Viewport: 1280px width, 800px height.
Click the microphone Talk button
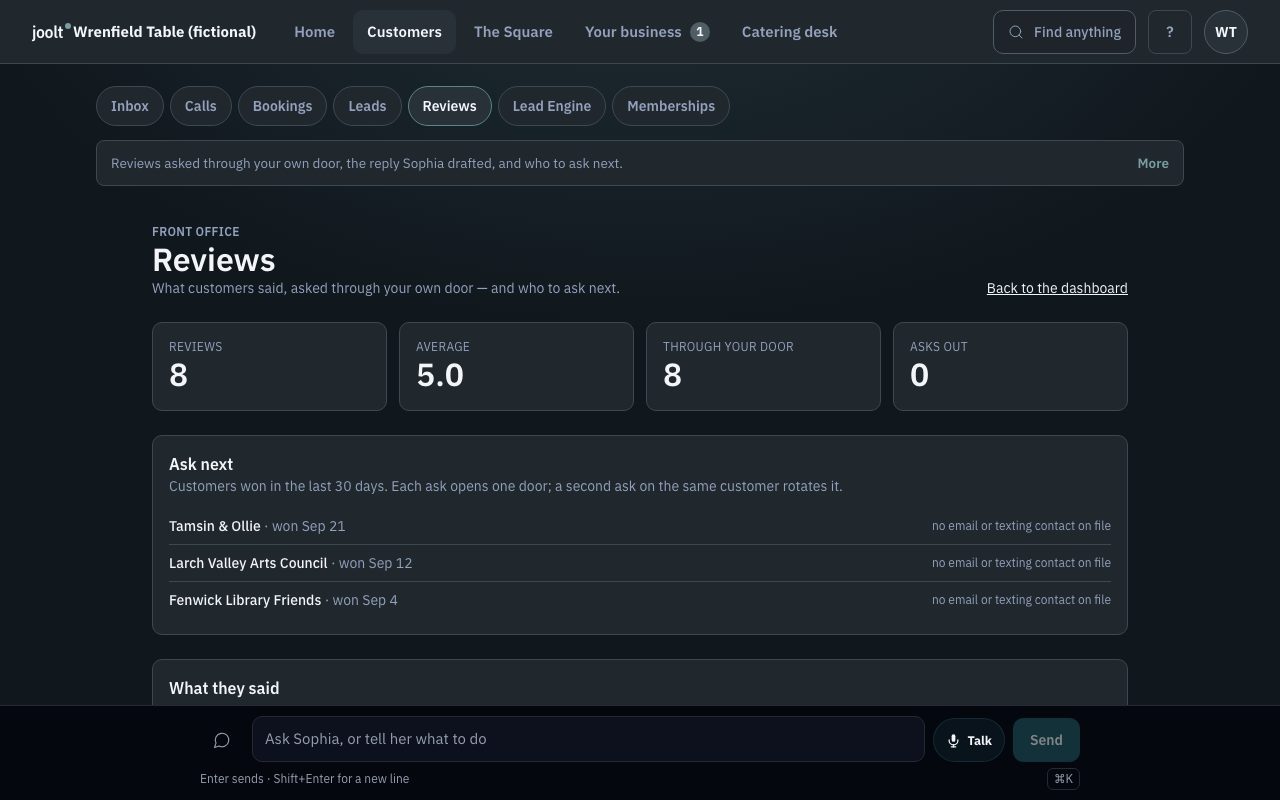(969, 740)
